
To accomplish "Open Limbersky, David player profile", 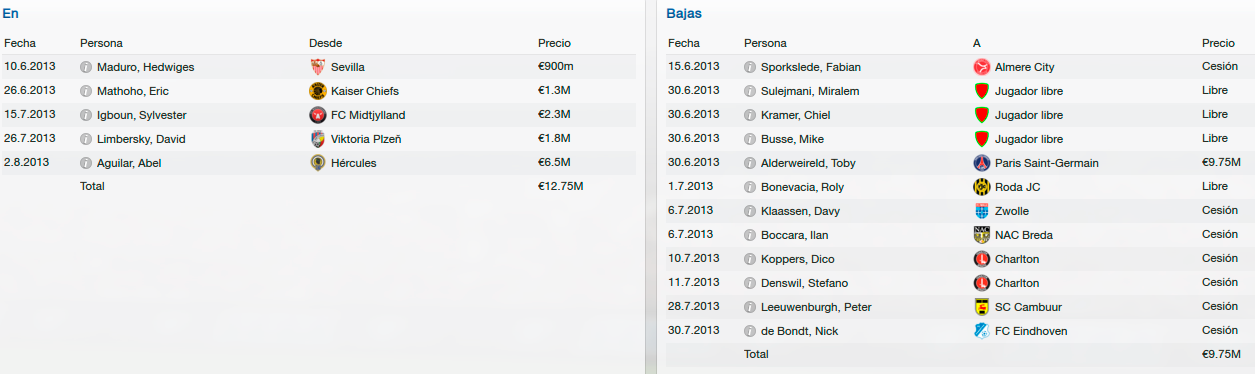I will coord(141,139).
